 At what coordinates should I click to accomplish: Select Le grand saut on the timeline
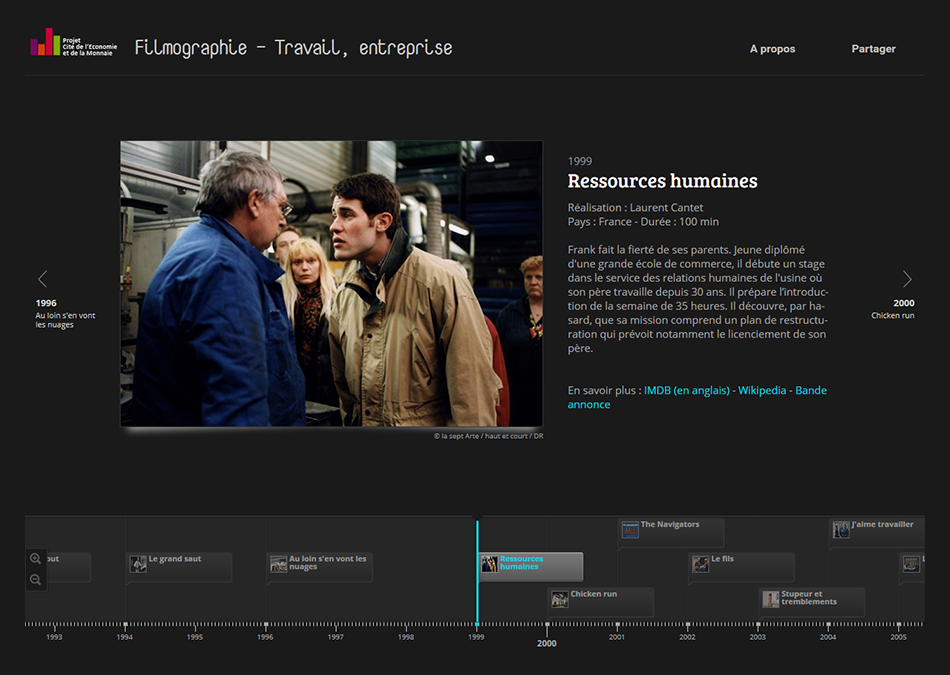coord(179,567)
